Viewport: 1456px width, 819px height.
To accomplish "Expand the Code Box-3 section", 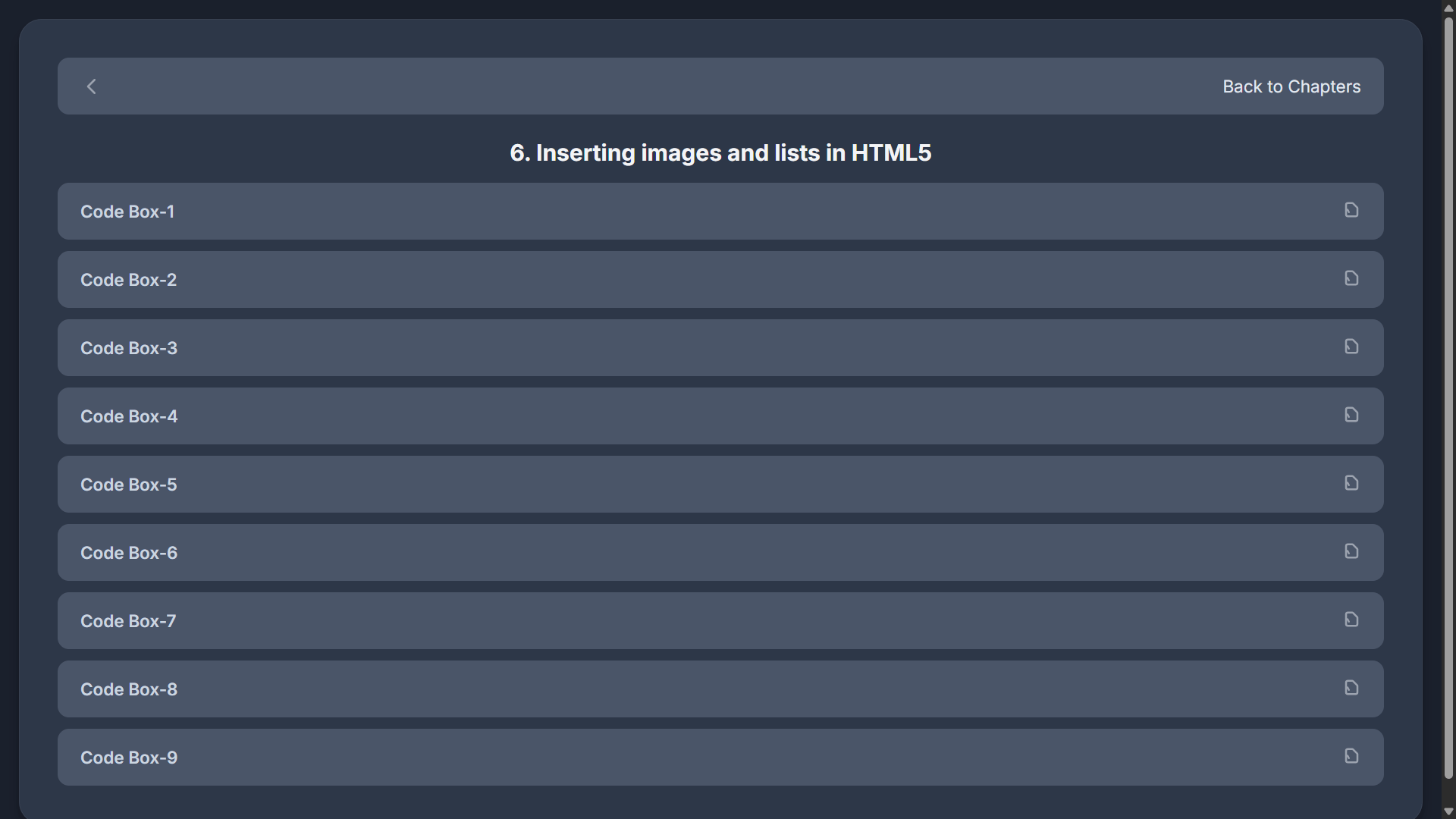I will click(682, 348).
